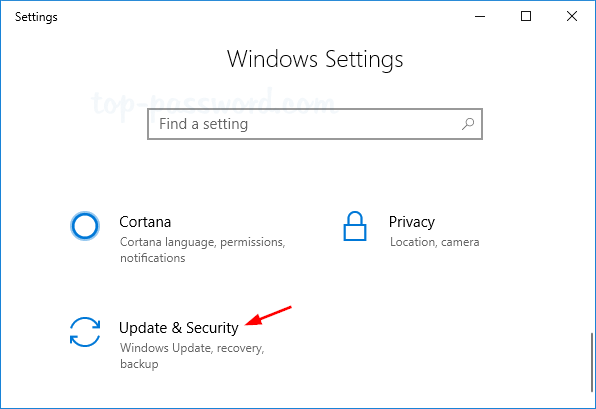Click the Privacy padlock icon

click(355, 226)
